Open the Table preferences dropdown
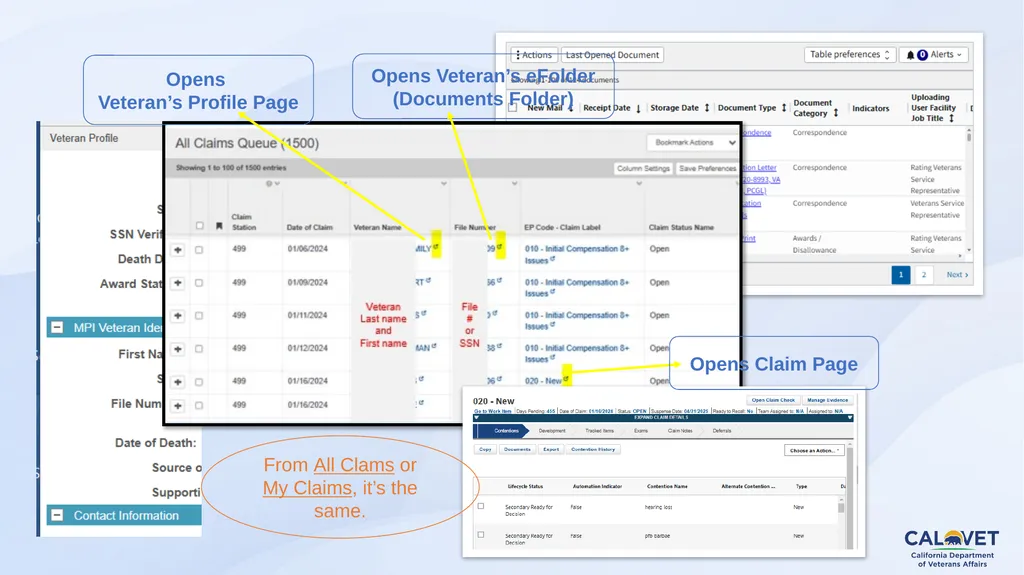 [849, 55]
